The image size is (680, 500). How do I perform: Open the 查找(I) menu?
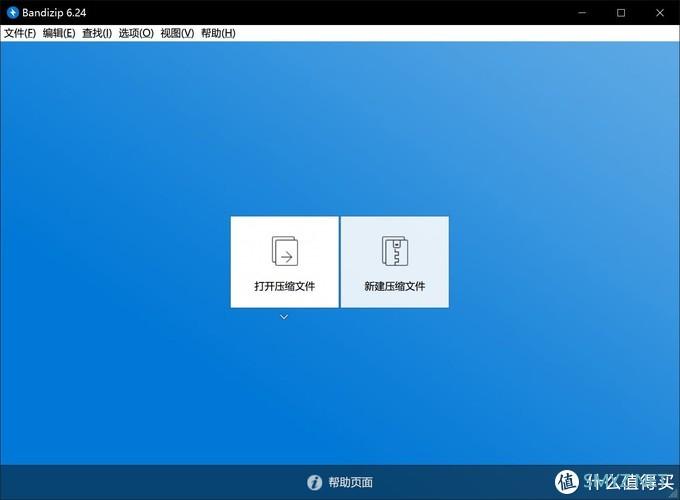(x=97, y=33)
